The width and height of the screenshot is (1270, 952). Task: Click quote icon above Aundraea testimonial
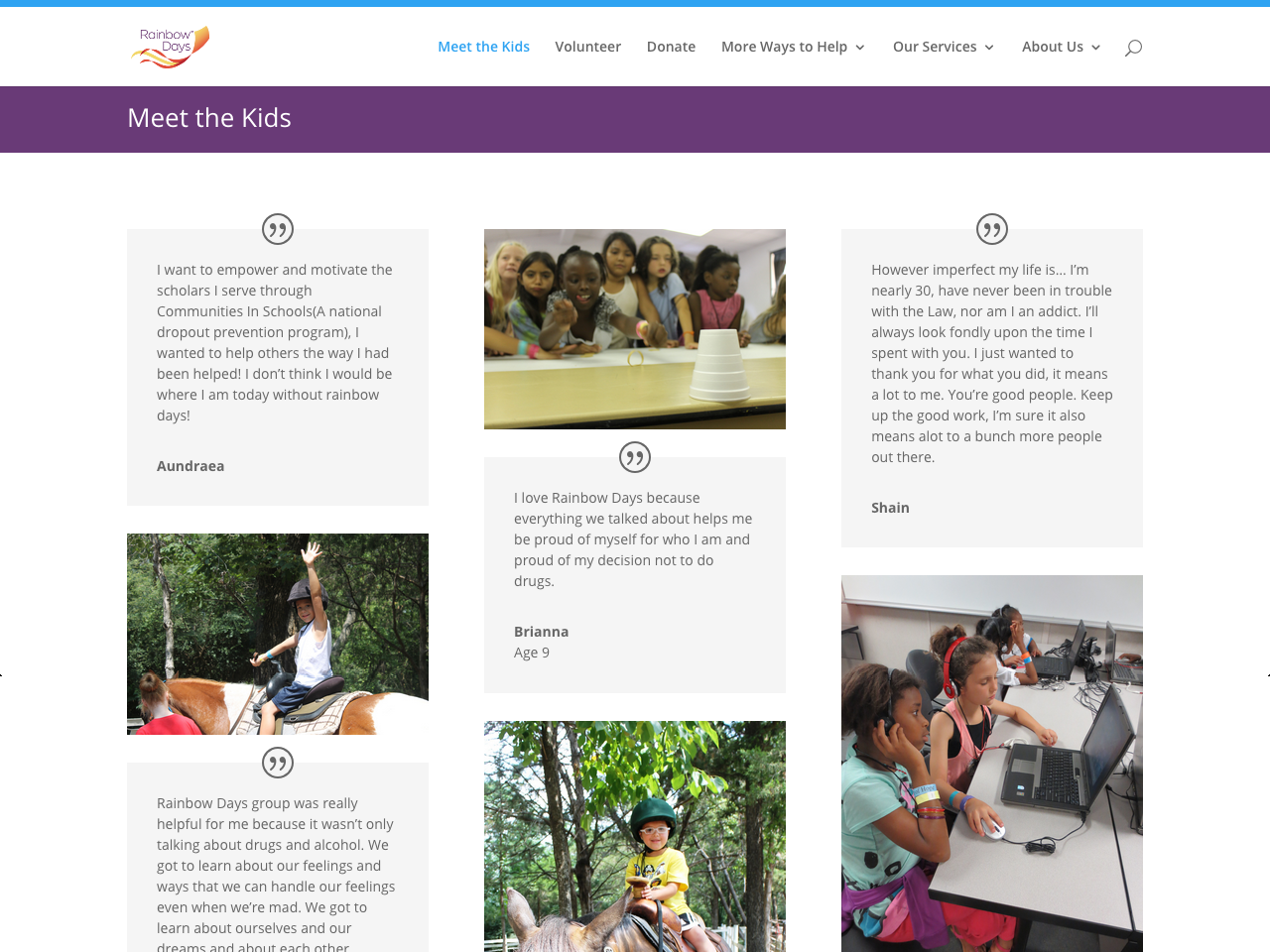click(x=278, y=229)
